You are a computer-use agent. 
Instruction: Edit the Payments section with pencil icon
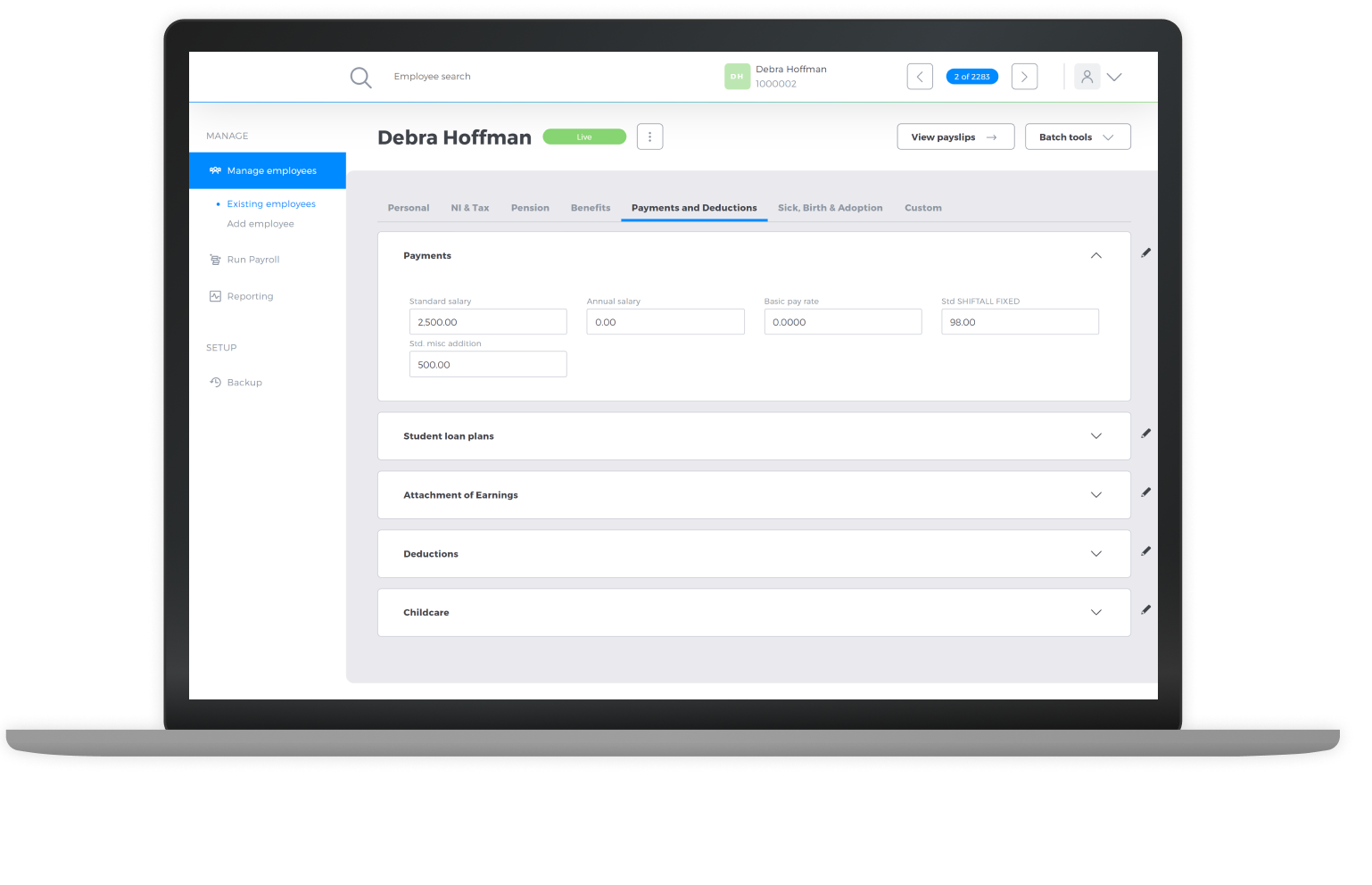pos(1145,252)
